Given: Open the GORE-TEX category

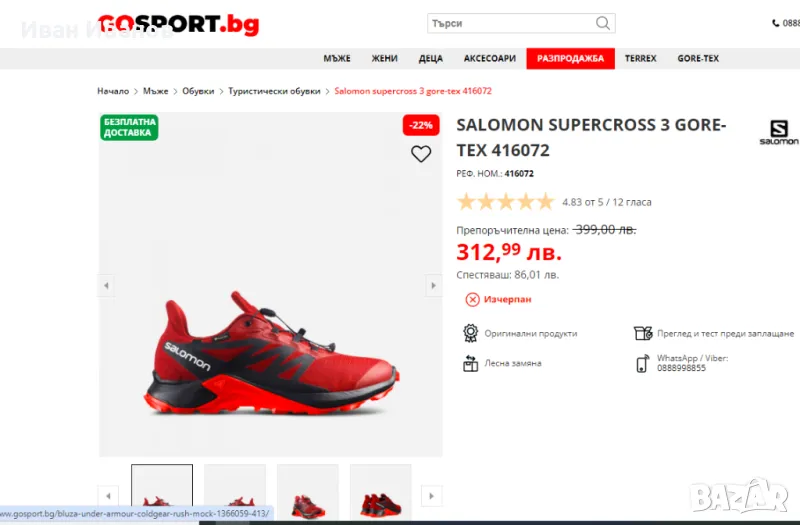Looking at the screenshot, I should 698,58.
